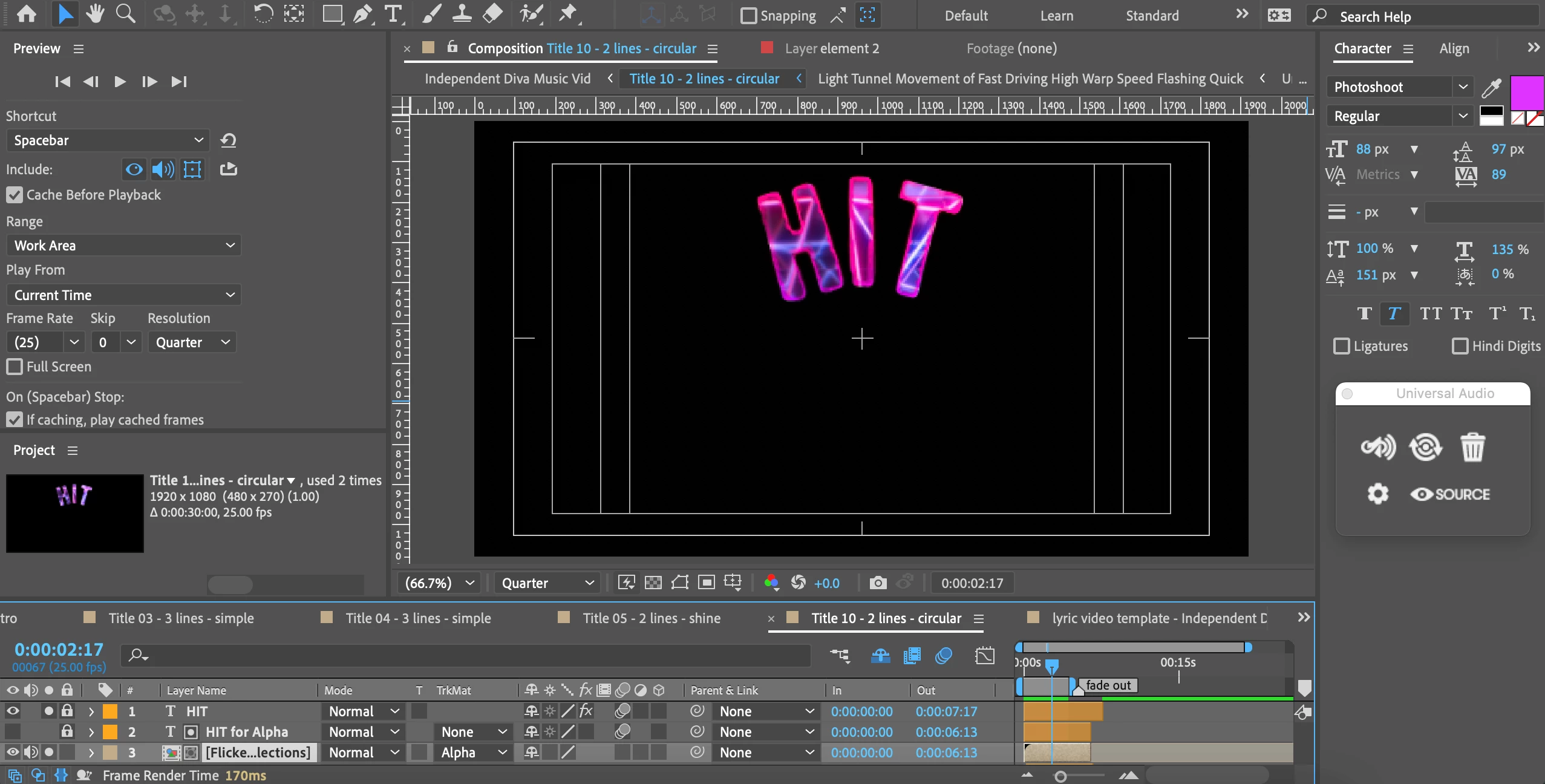Image resolution: width=1545 pixels, height=784 pixels.
Task: Open the Align panel tab
Action: pyautogui.click(x=1454, y=48)
